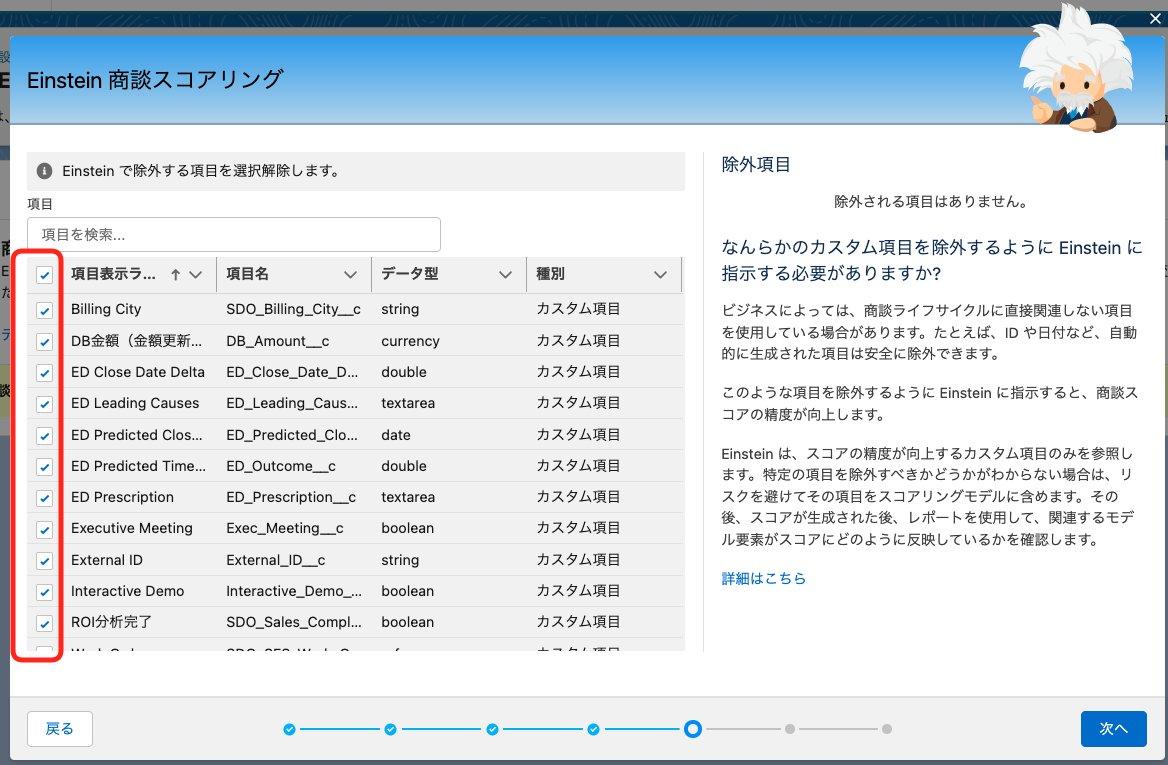1168x765 pixels.
Task: Click the info icon beside the Einstein exclusion message
Action: coord(45,171)
